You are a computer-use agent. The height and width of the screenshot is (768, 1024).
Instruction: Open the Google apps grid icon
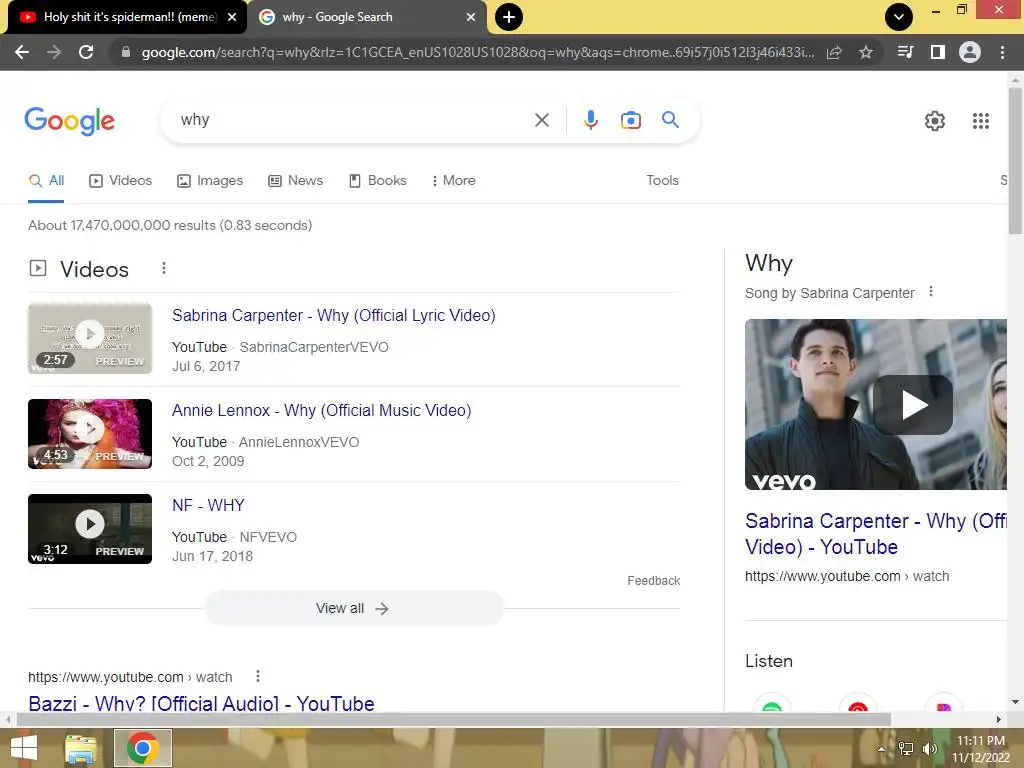point(981,121)
